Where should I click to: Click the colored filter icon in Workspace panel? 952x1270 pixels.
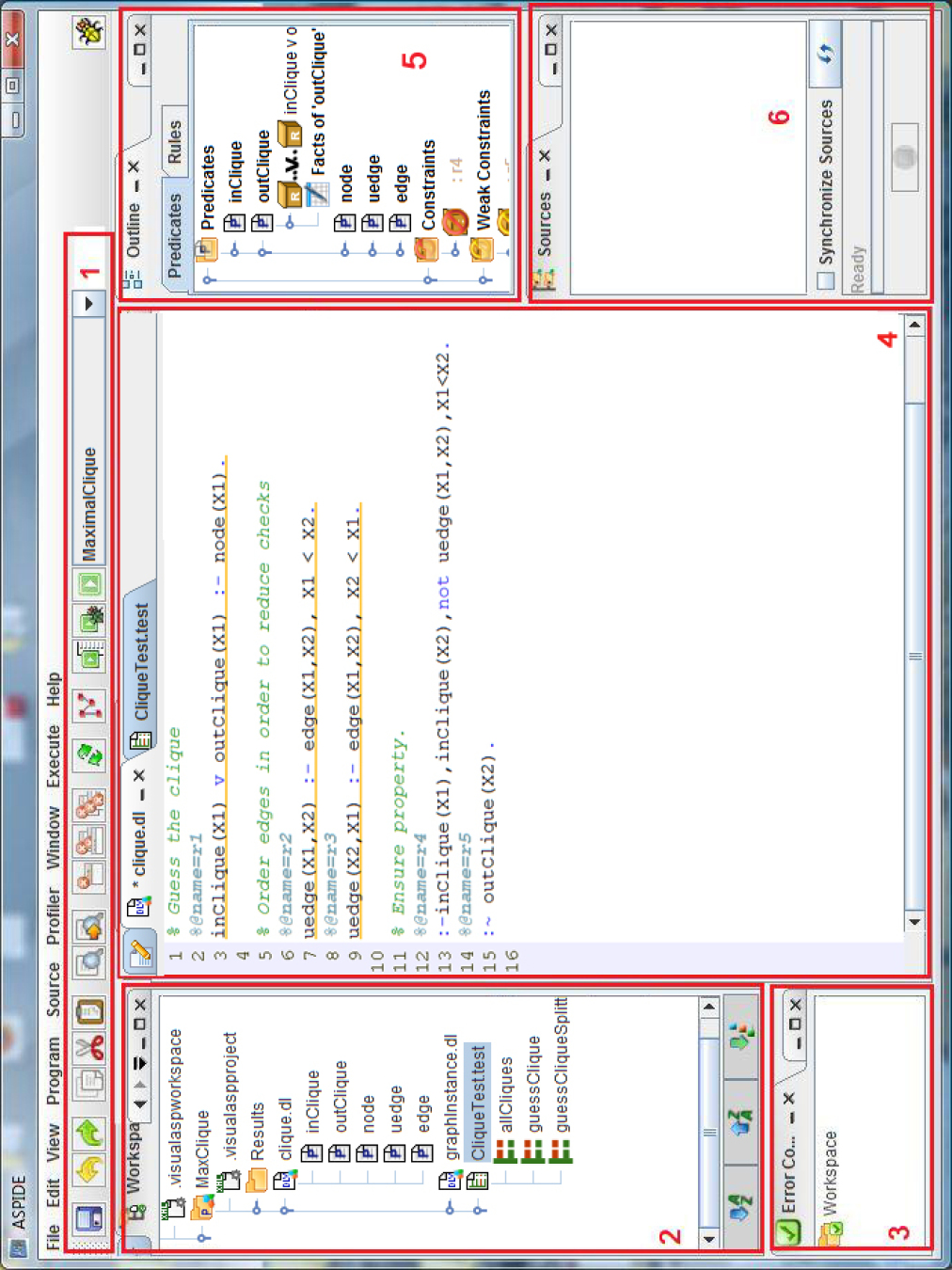click(x=740, y=1038)
